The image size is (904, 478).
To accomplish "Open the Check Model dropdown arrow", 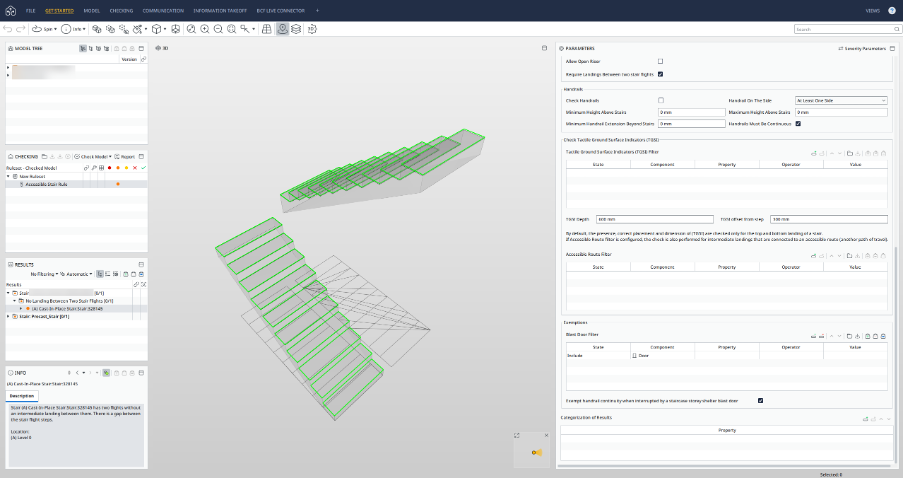I will pyautogui.click(x=110, y=157).
